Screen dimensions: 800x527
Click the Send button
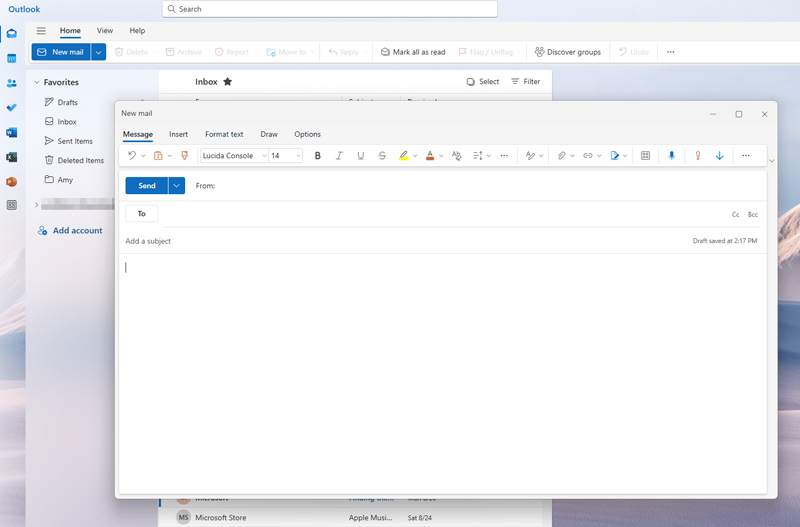147,186
